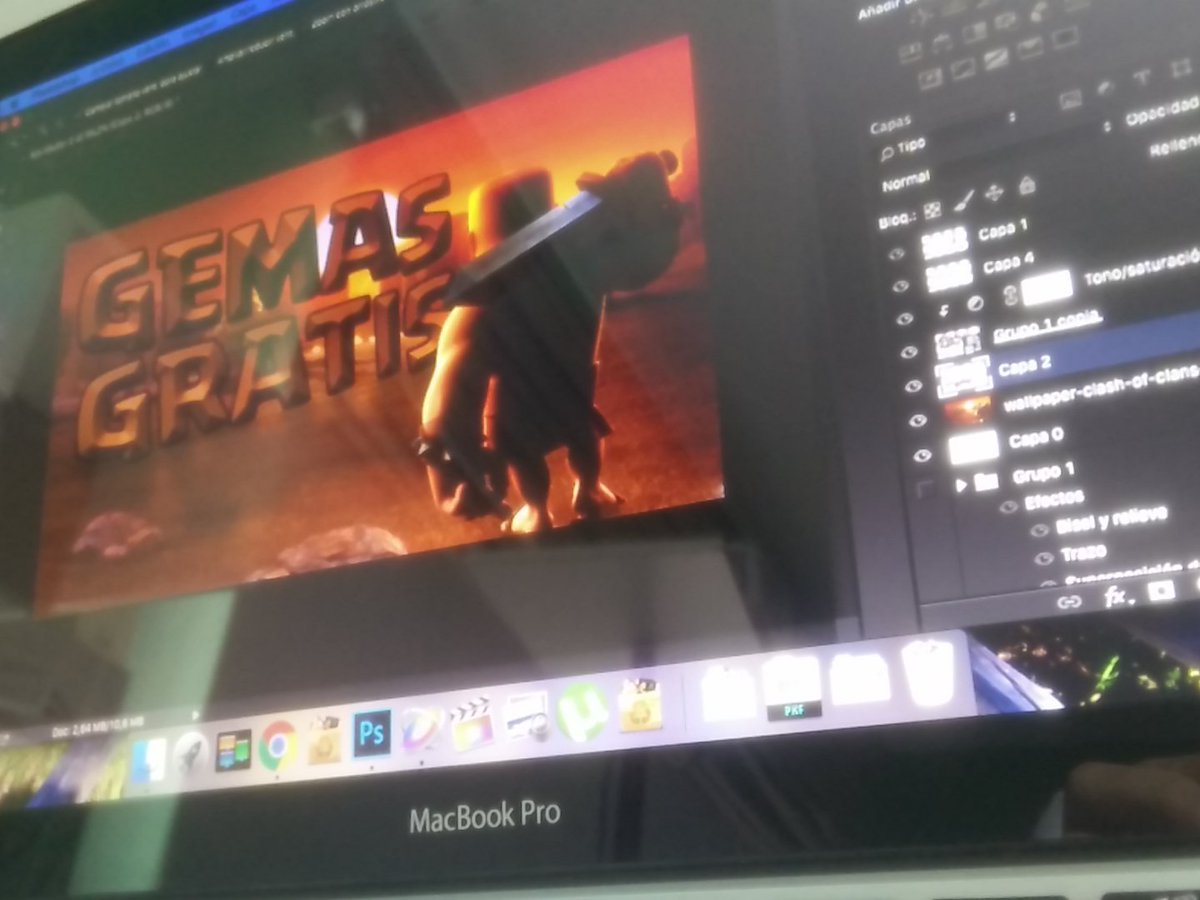Image resolution: width=1200 pixels, height=900 pixels.
Task: Toggle Efectos visibility under Grupo 1
Action: point(1008,507)
